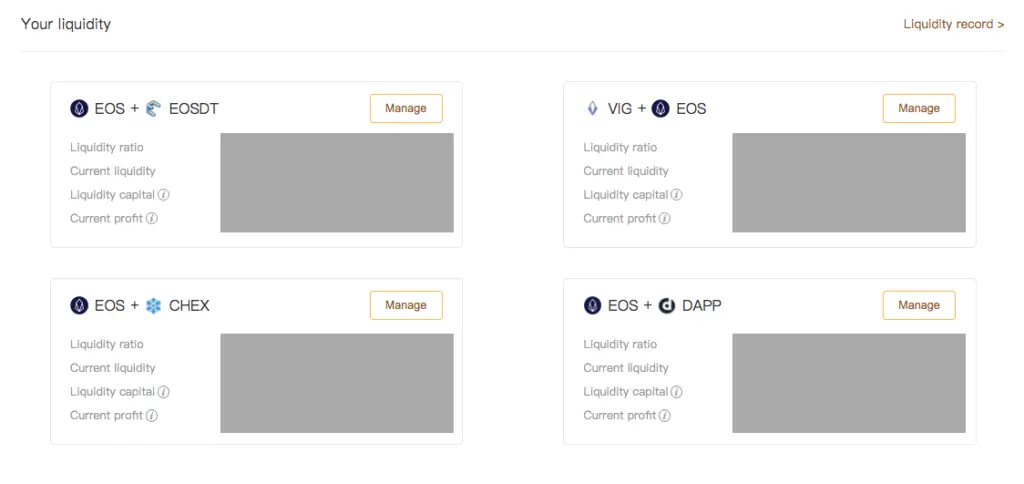Open Liquidity capital info icon in EOSDT card
The image size is (1024, 484).
pyautogui.click(x=164, y=195)
